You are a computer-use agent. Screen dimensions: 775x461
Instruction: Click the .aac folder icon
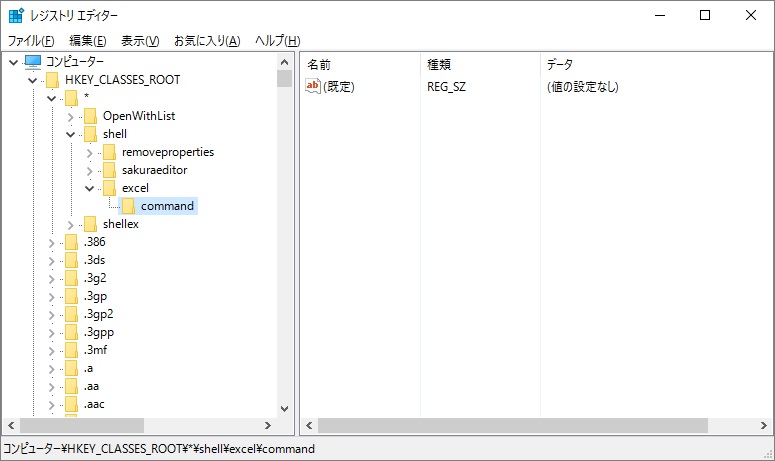tap(72, 405)
